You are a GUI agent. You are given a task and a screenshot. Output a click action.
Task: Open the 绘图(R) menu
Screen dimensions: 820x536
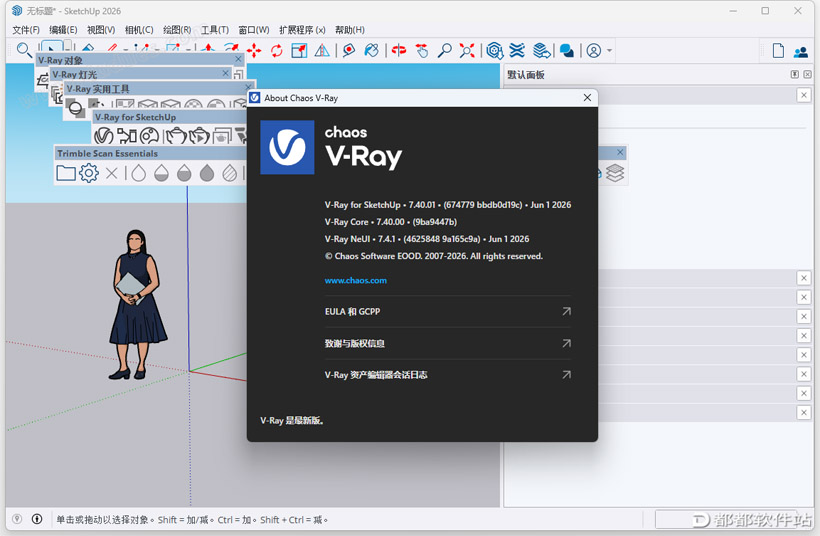click(x=177, y=30)
